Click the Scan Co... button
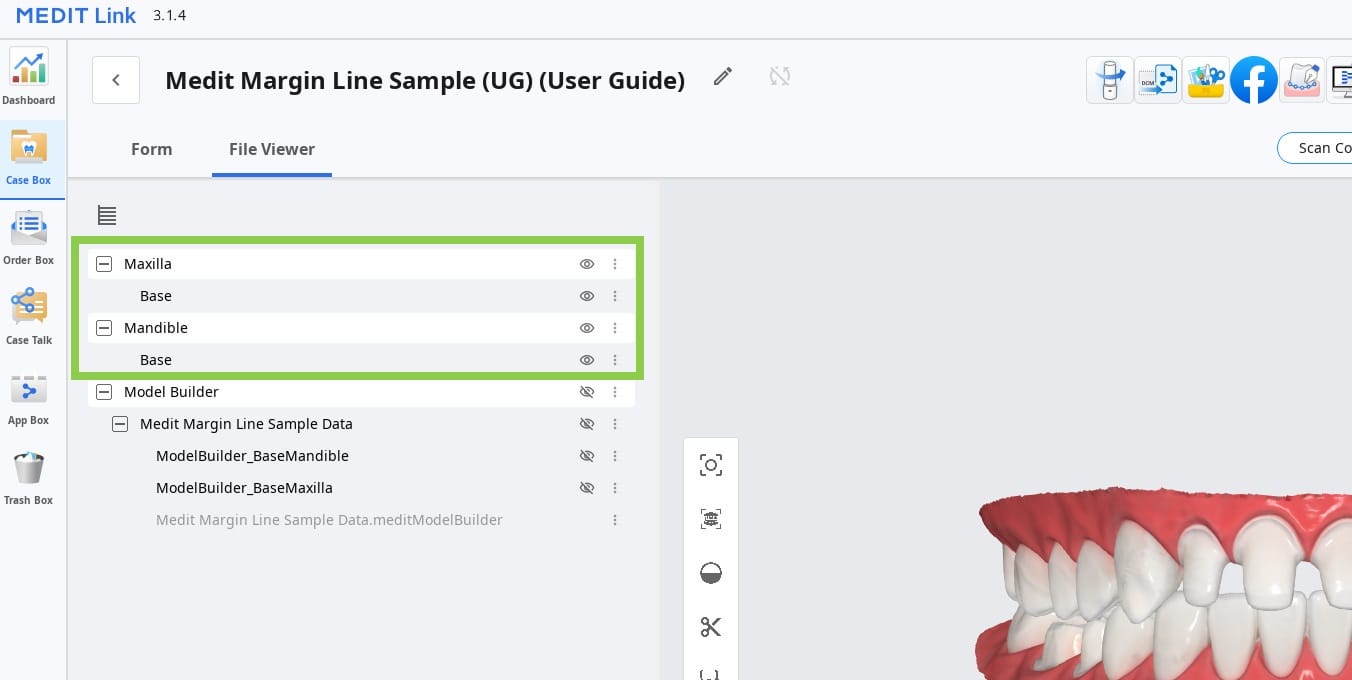This screenshot has height=680, width=1352. (x=1316, y=148)
